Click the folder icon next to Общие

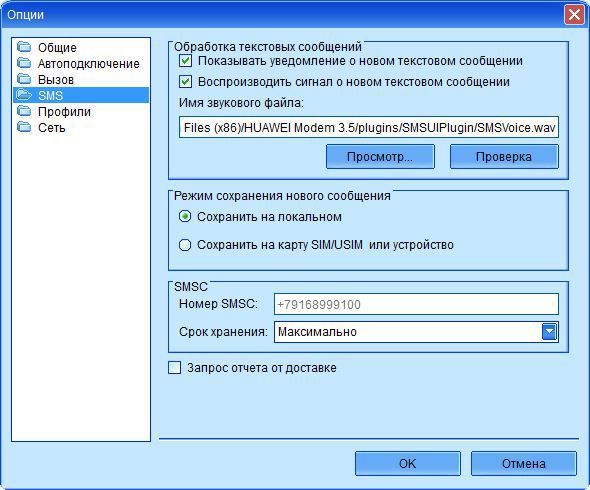(24, 47)
